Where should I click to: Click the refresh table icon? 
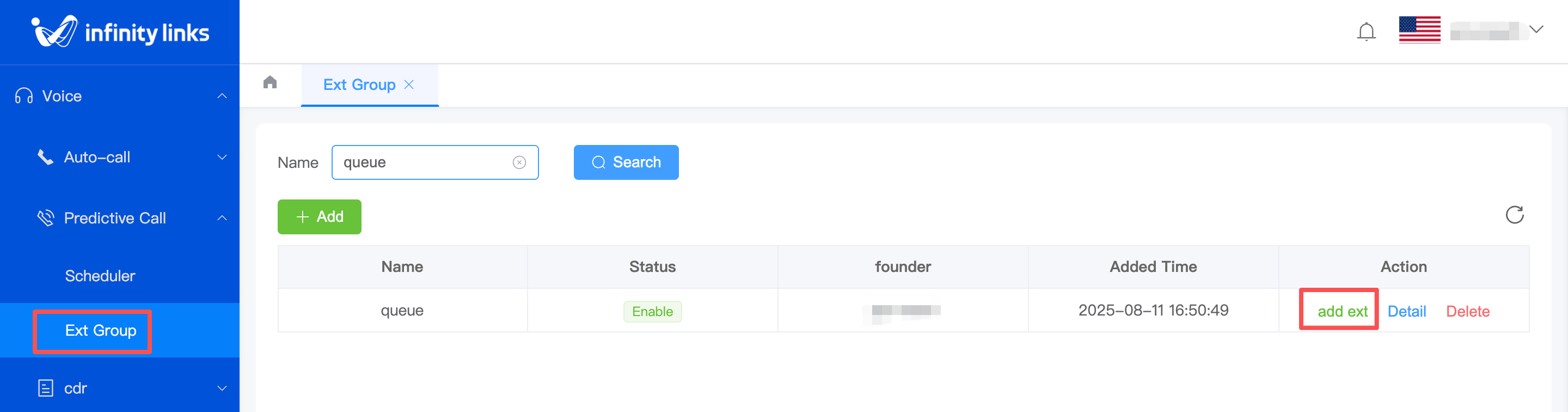click(1514, 215)
